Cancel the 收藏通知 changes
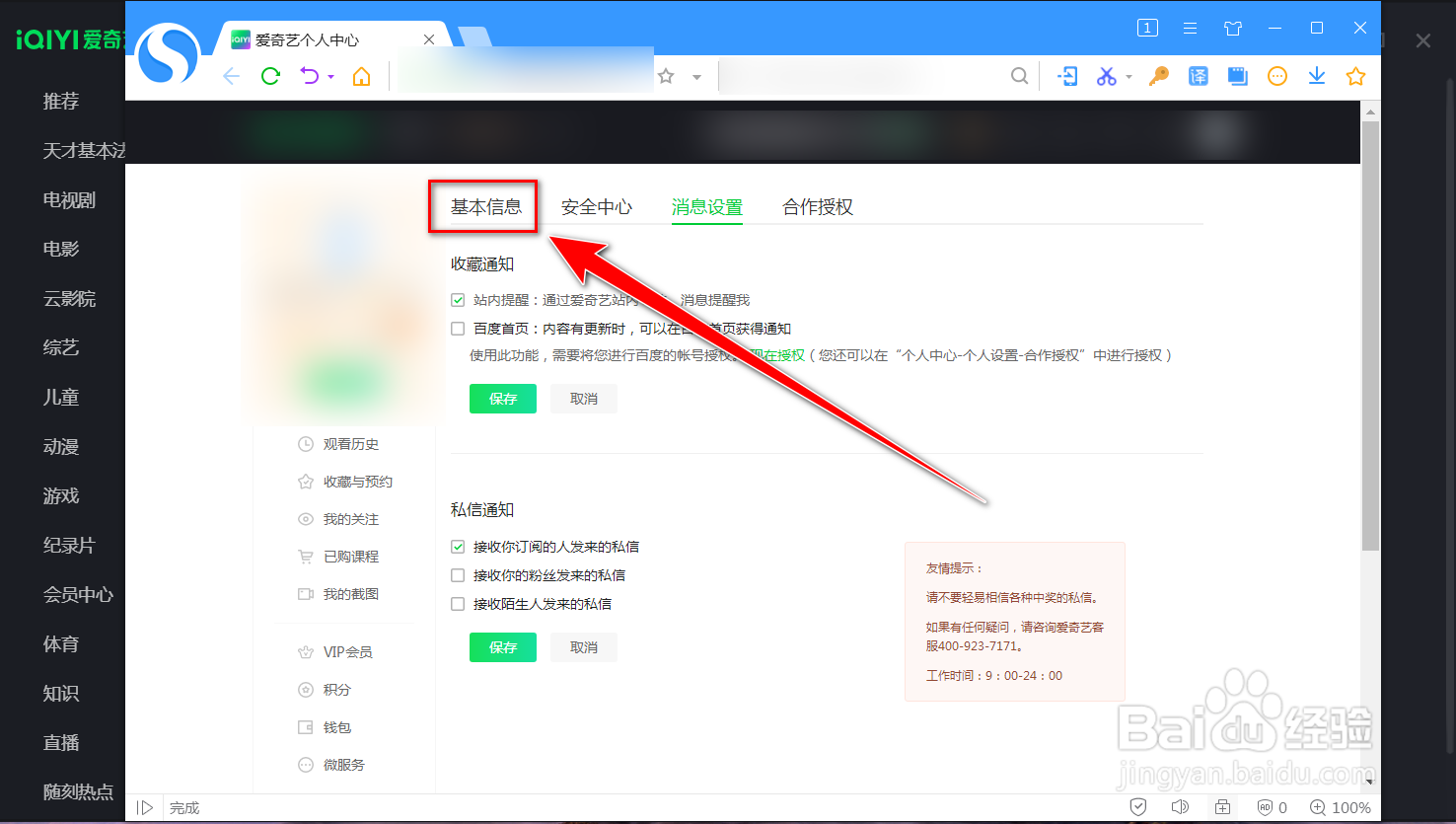Viewport: 1456px width, 824px height. tap(584, 399)
